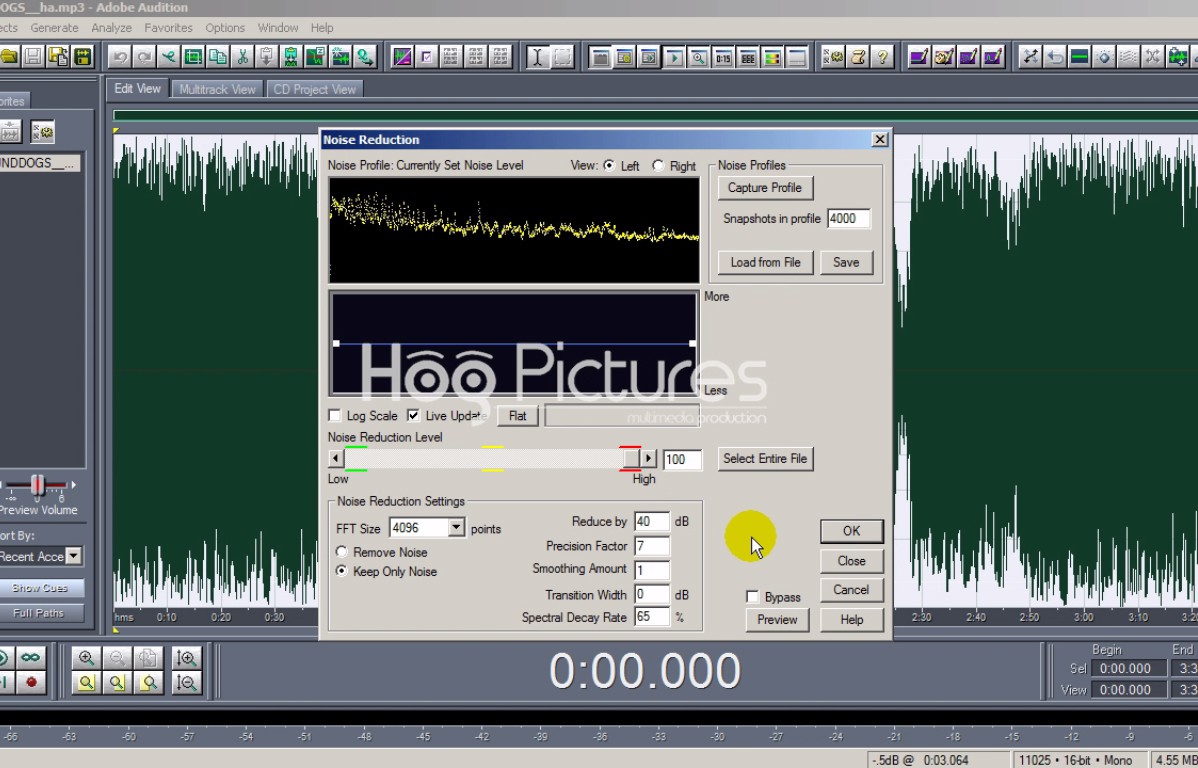The height and width of the screenshot is (768, 1198).
Task: Open the Help menu
Action: coord(322,28)
